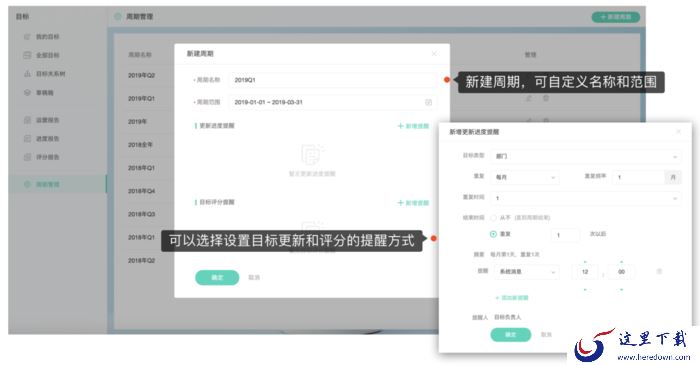
Task: Click the round icon beside 周期管理 page title
Action: (118, 17)
